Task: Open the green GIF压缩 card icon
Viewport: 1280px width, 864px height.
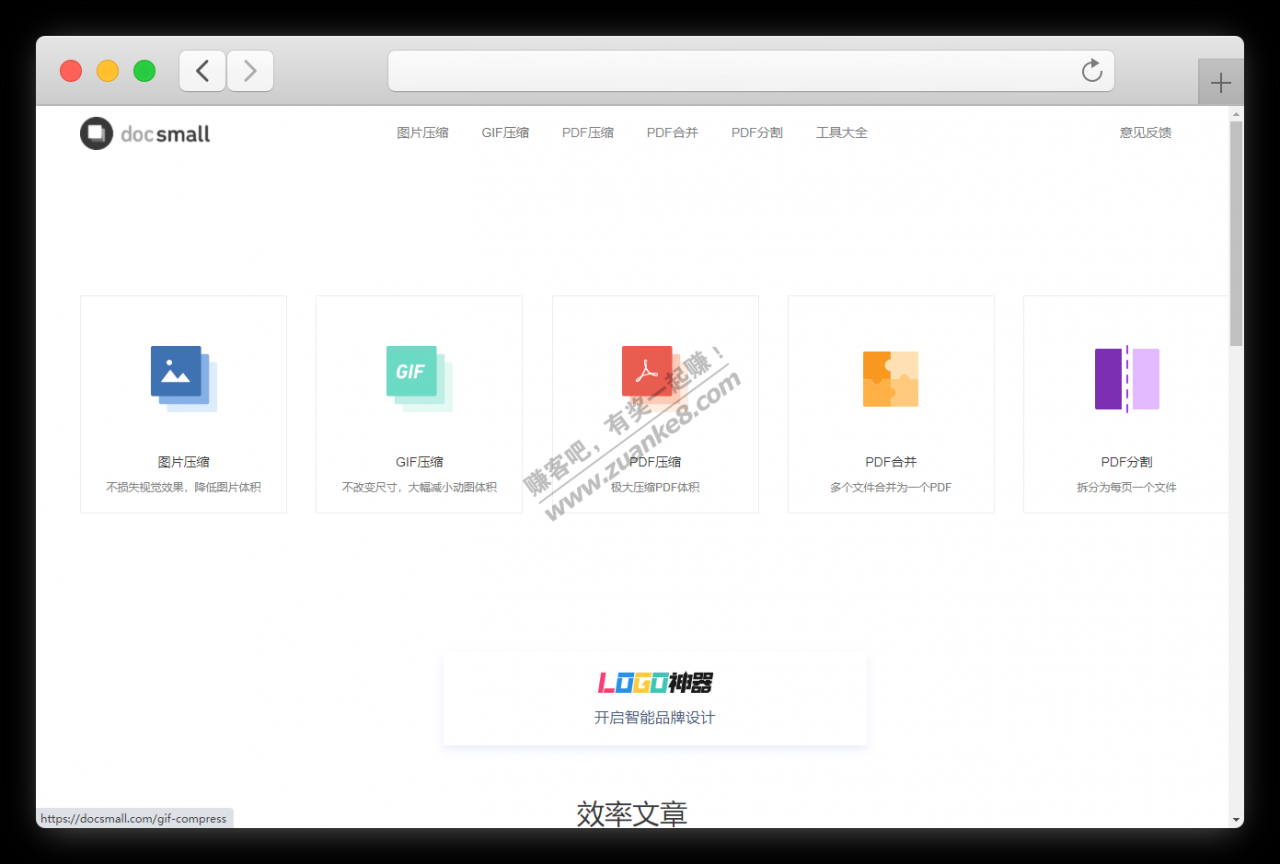Action: (420, 379)
